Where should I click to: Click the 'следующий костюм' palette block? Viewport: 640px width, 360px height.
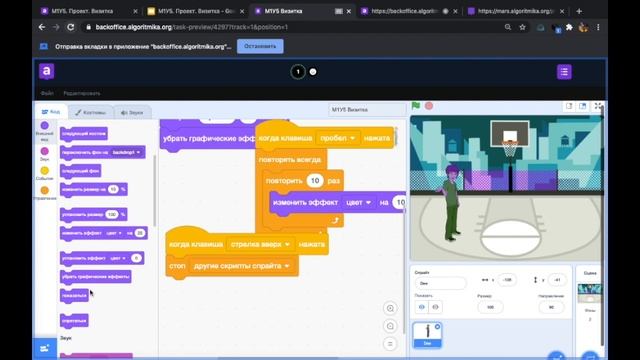[x=84, y=134]
